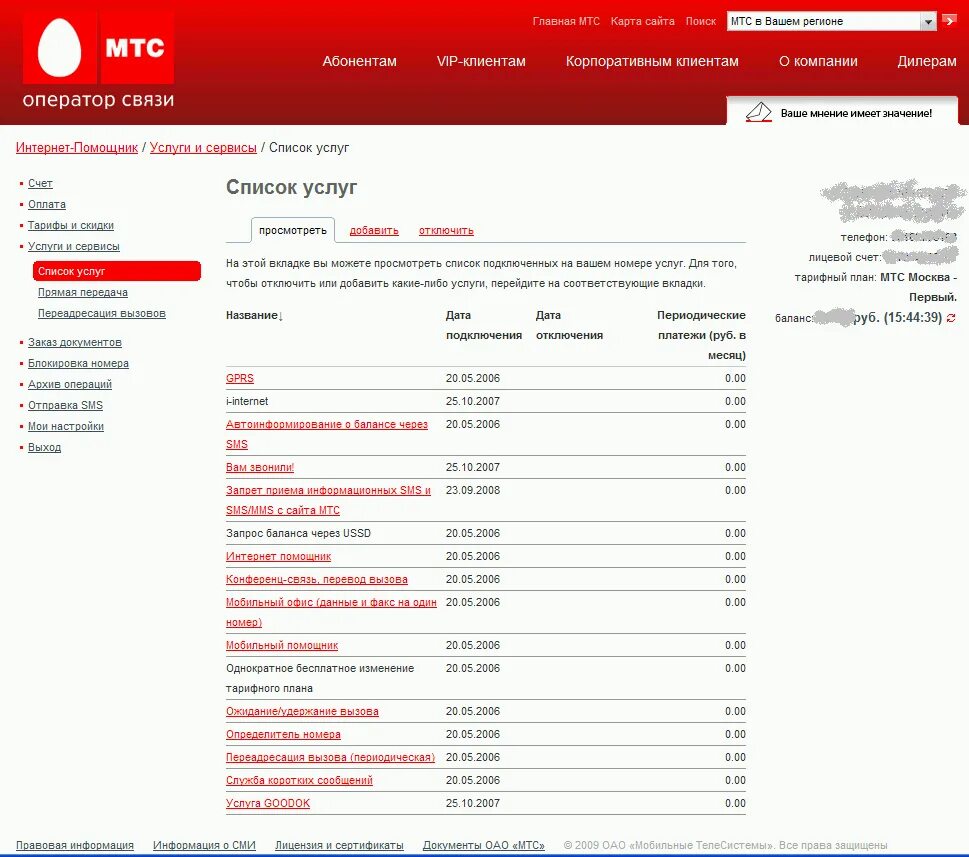The image size is (969, 857).
Task: Open 'Интернет-Помощник' breadcrumb link
Action: click(x=77, y=148)
